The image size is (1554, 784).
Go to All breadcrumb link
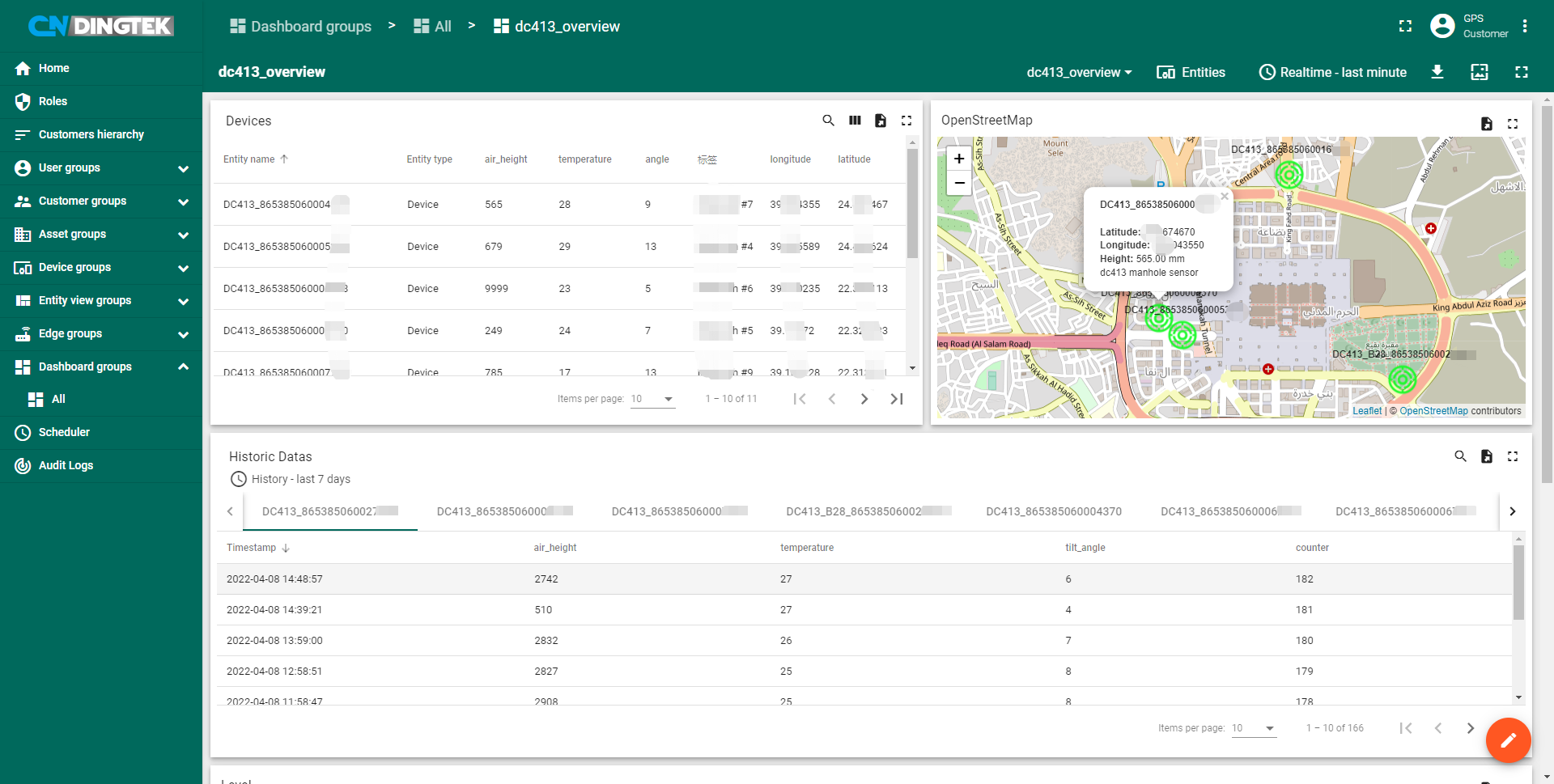(x=433, y=26)
